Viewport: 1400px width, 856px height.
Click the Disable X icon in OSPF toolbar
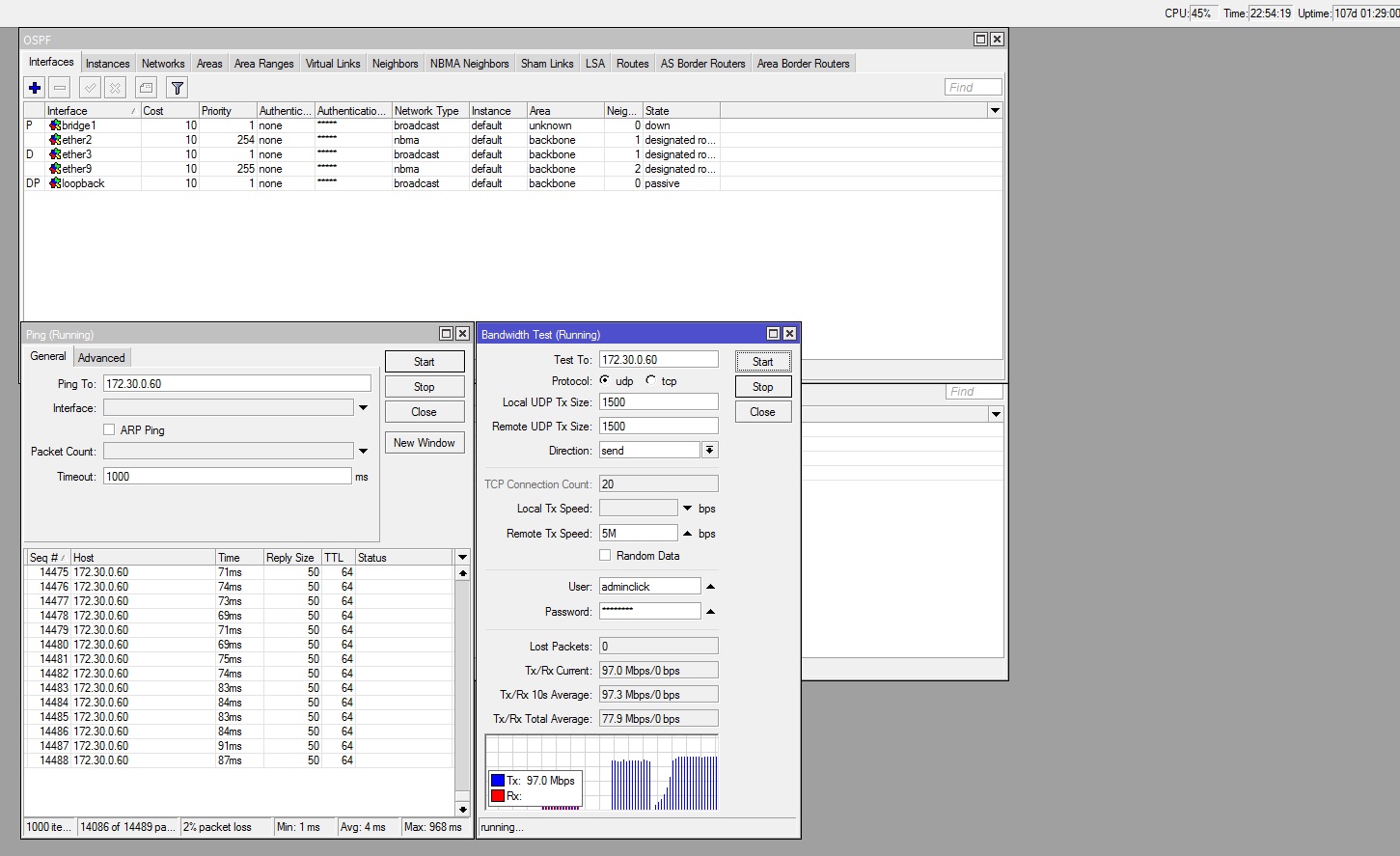coord(115,88)
